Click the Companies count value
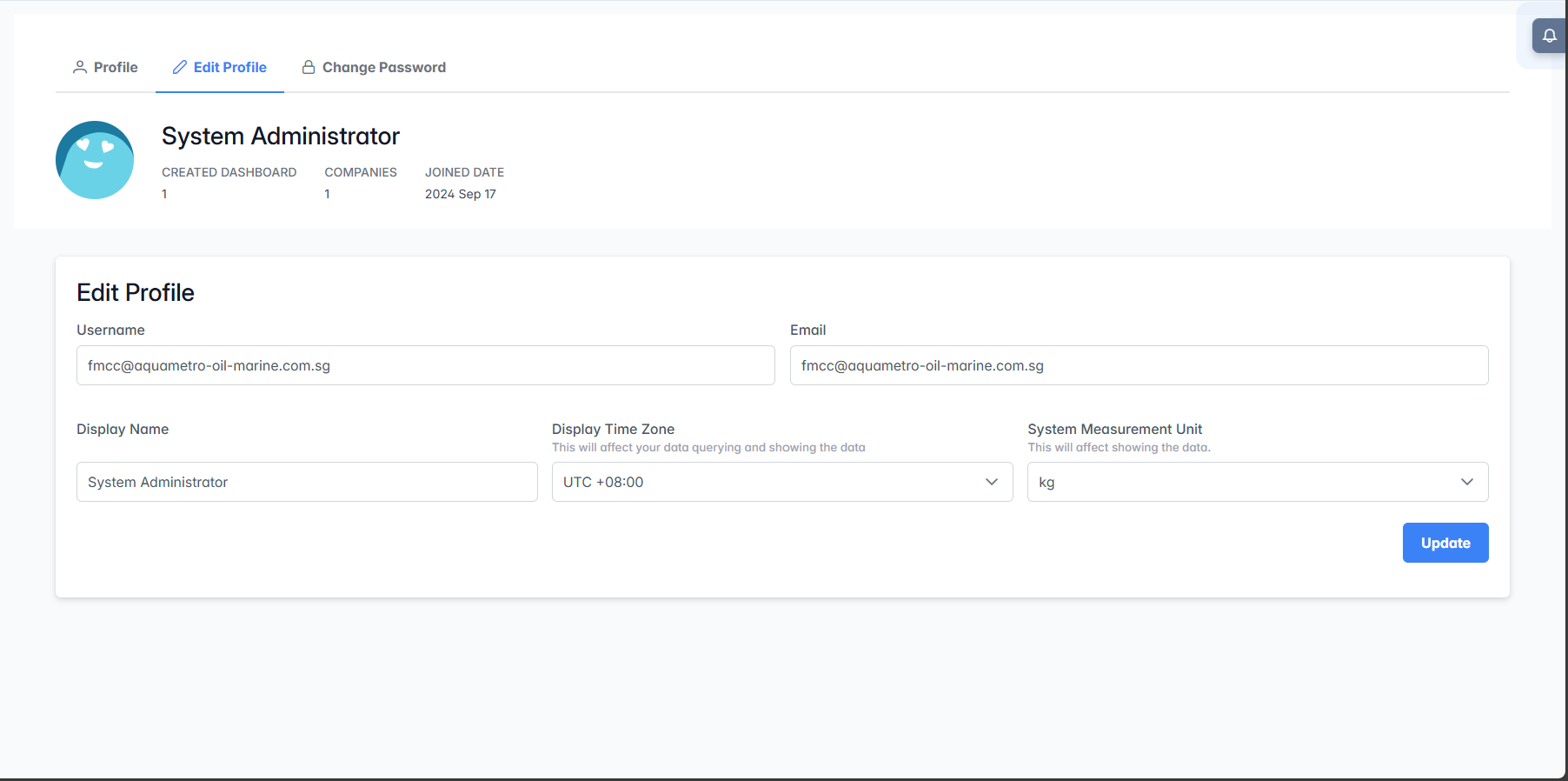This screenshot has height=781, width=1568. point(328,194)
